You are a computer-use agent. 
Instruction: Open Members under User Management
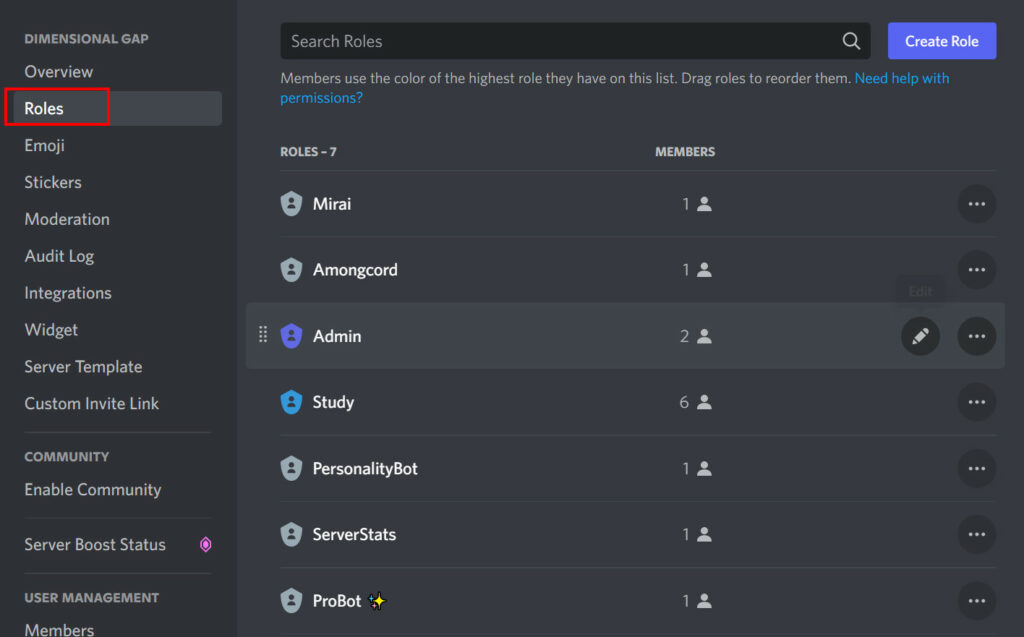tap(58, 628)
